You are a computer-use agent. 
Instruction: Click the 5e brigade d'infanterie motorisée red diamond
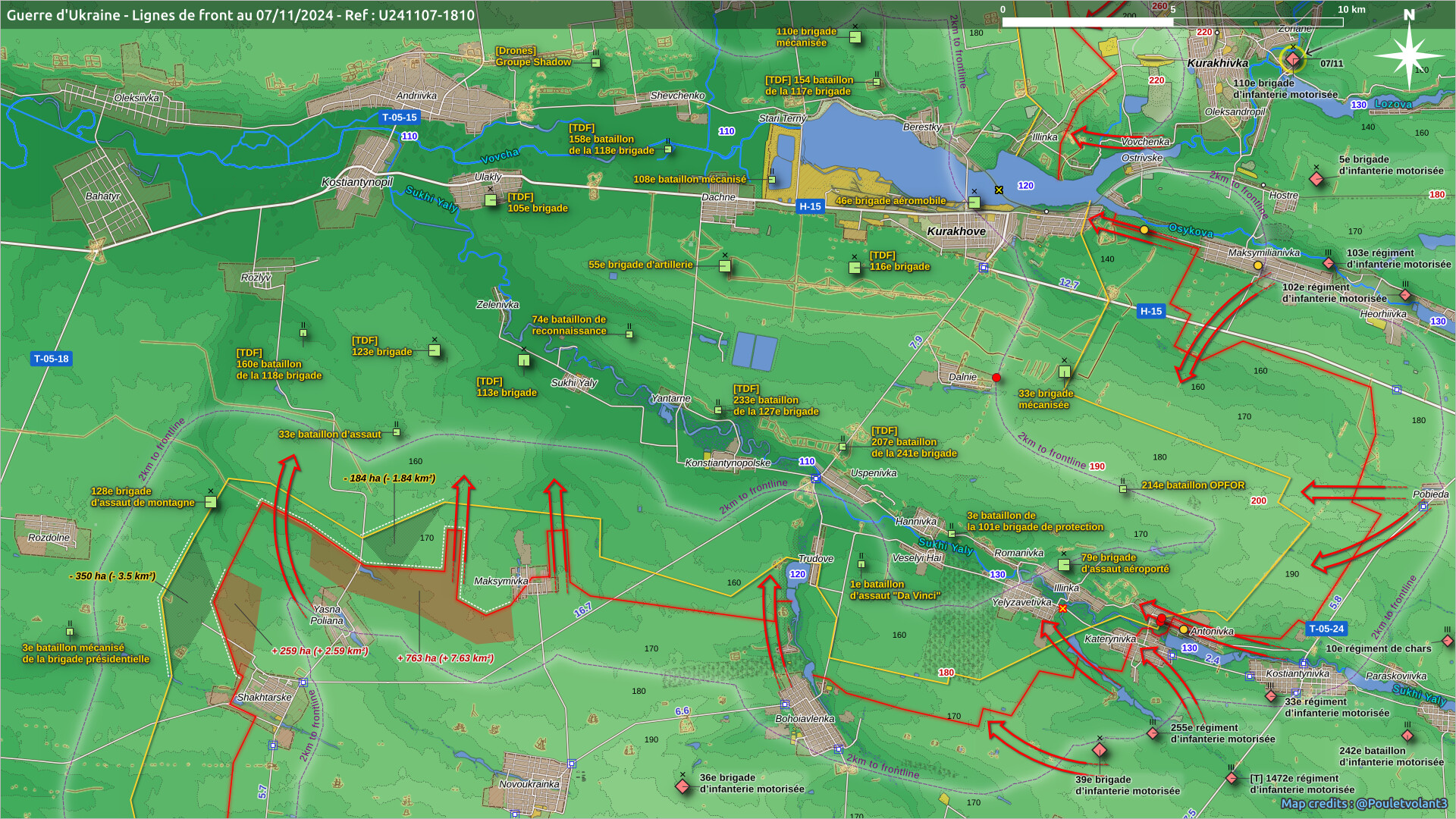click(x=1316, y=179)
